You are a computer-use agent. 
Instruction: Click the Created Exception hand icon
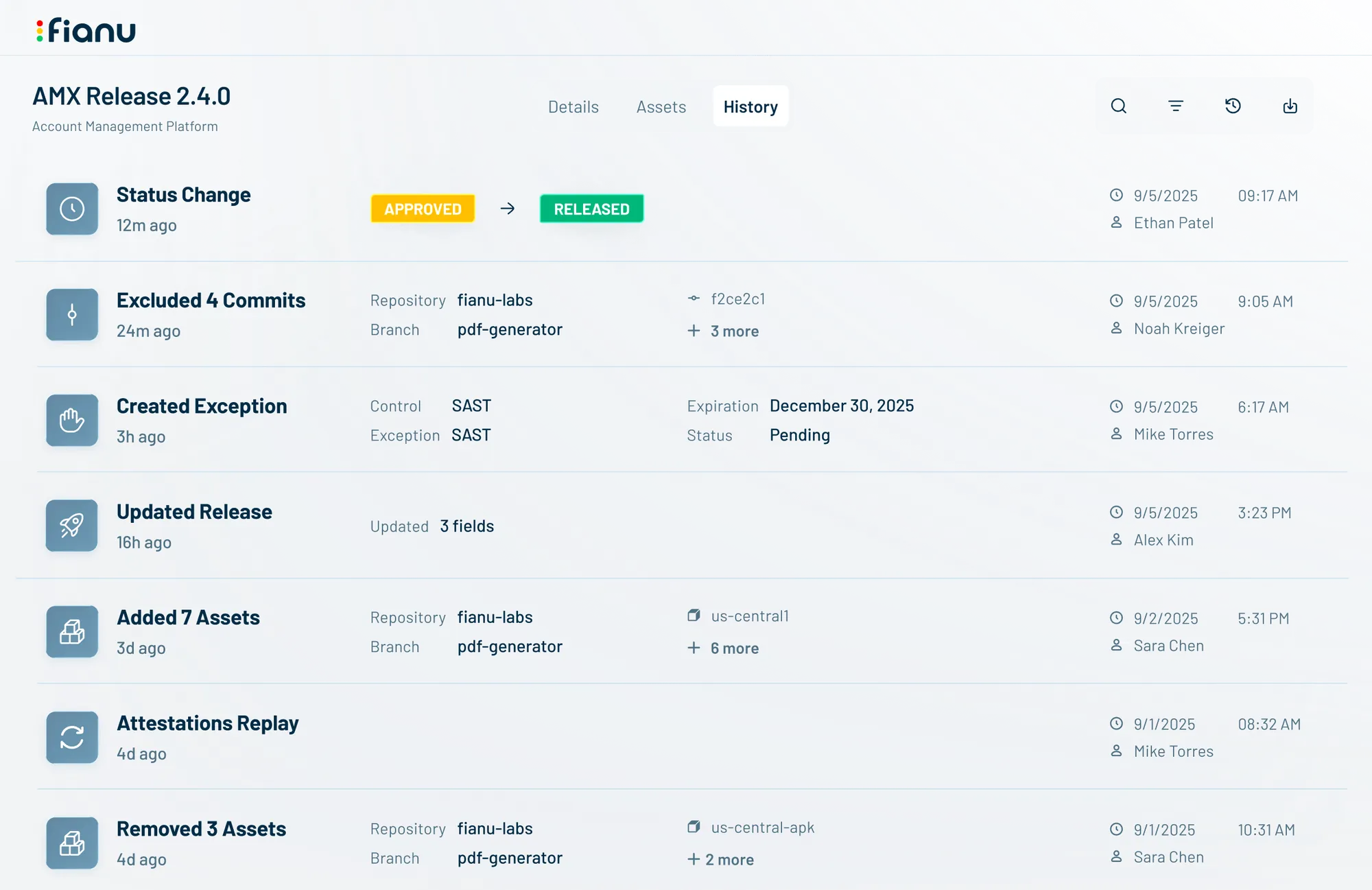click(x=72, y=420)
